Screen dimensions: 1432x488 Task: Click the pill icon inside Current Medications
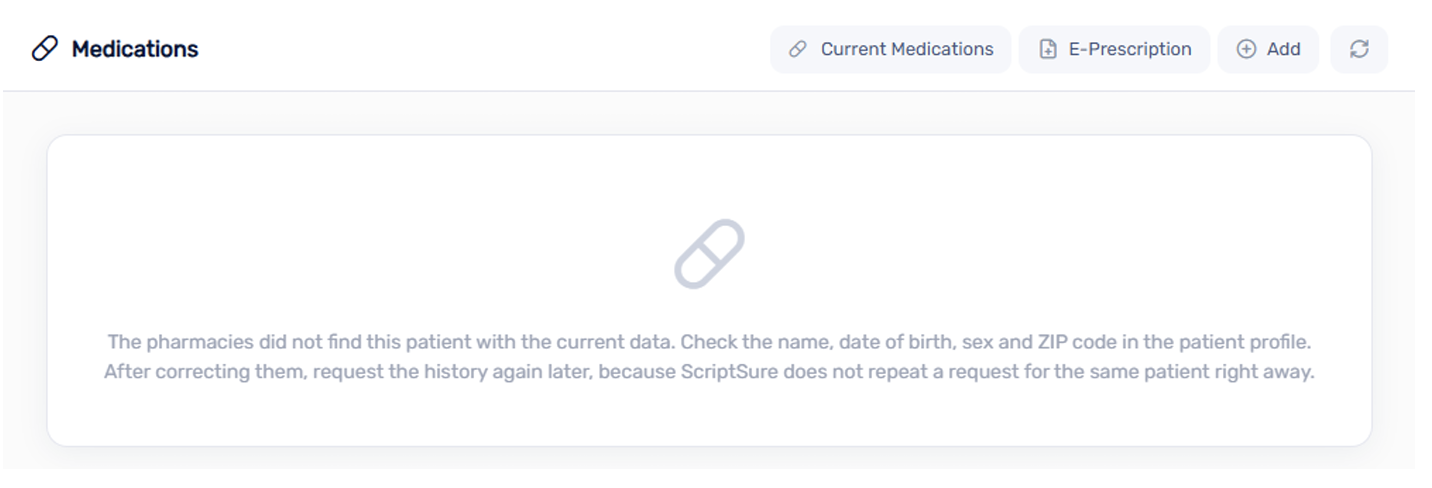point(797,49)
